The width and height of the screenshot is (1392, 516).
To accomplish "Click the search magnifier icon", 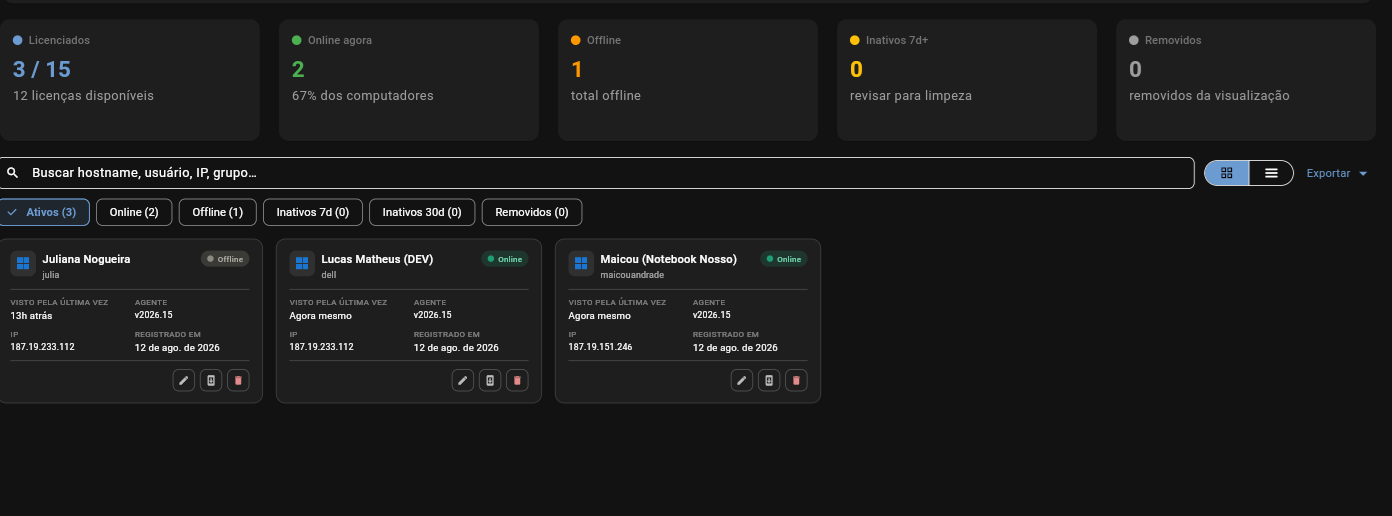I will click(13, 173).
